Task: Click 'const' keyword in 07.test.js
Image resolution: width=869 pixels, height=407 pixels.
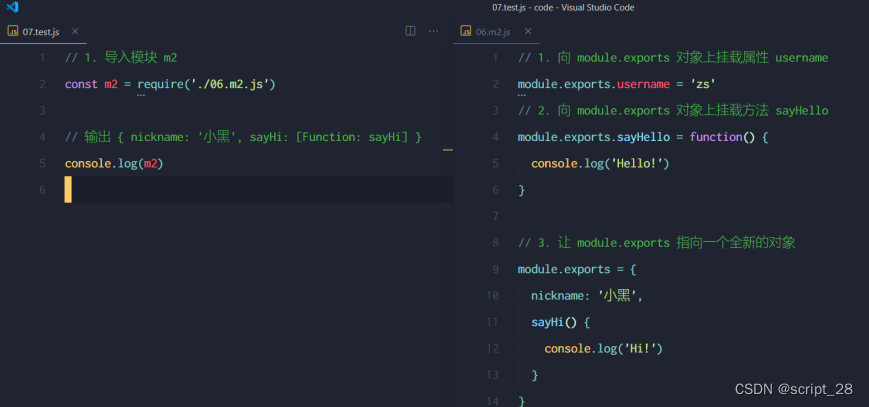Action: 81,84
